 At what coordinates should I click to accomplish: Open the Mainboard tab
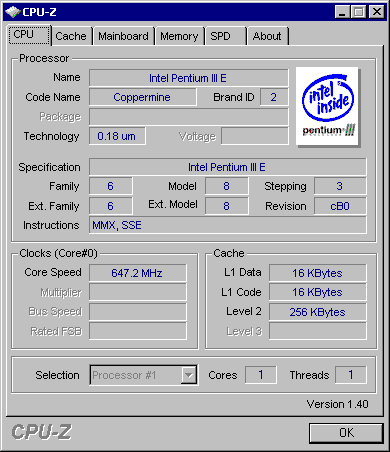123,36
